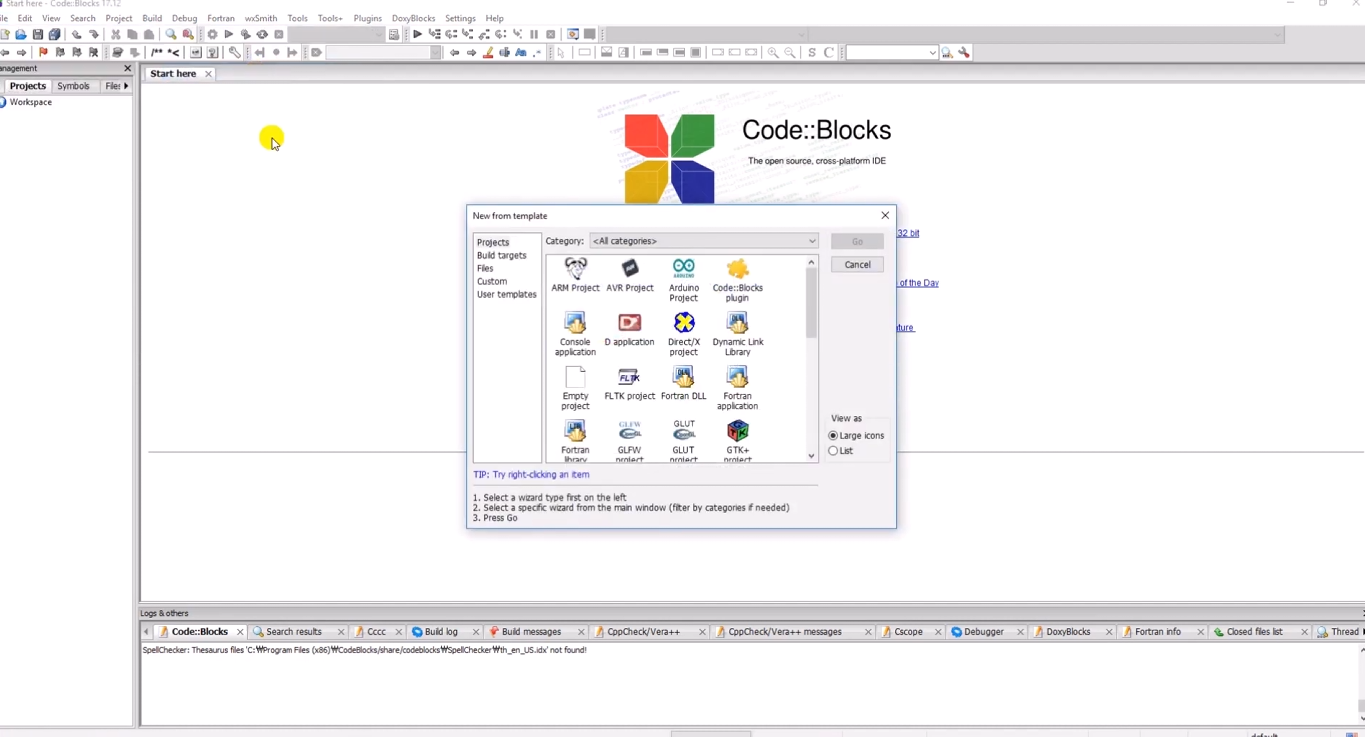Viewport: 1365px width, 737px height.
Task: Click the C toolbar icon
Action: click(x=829, y=52)
